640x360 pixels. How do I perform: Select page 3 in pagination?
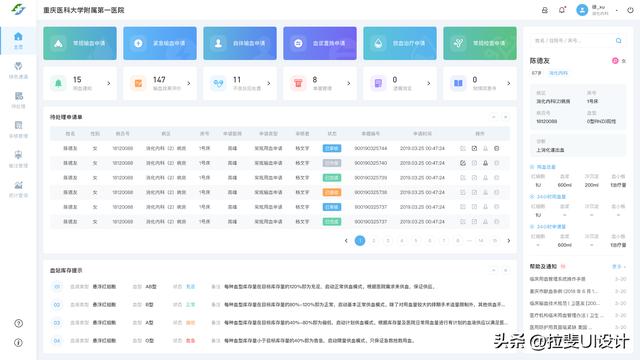(388, 241)
